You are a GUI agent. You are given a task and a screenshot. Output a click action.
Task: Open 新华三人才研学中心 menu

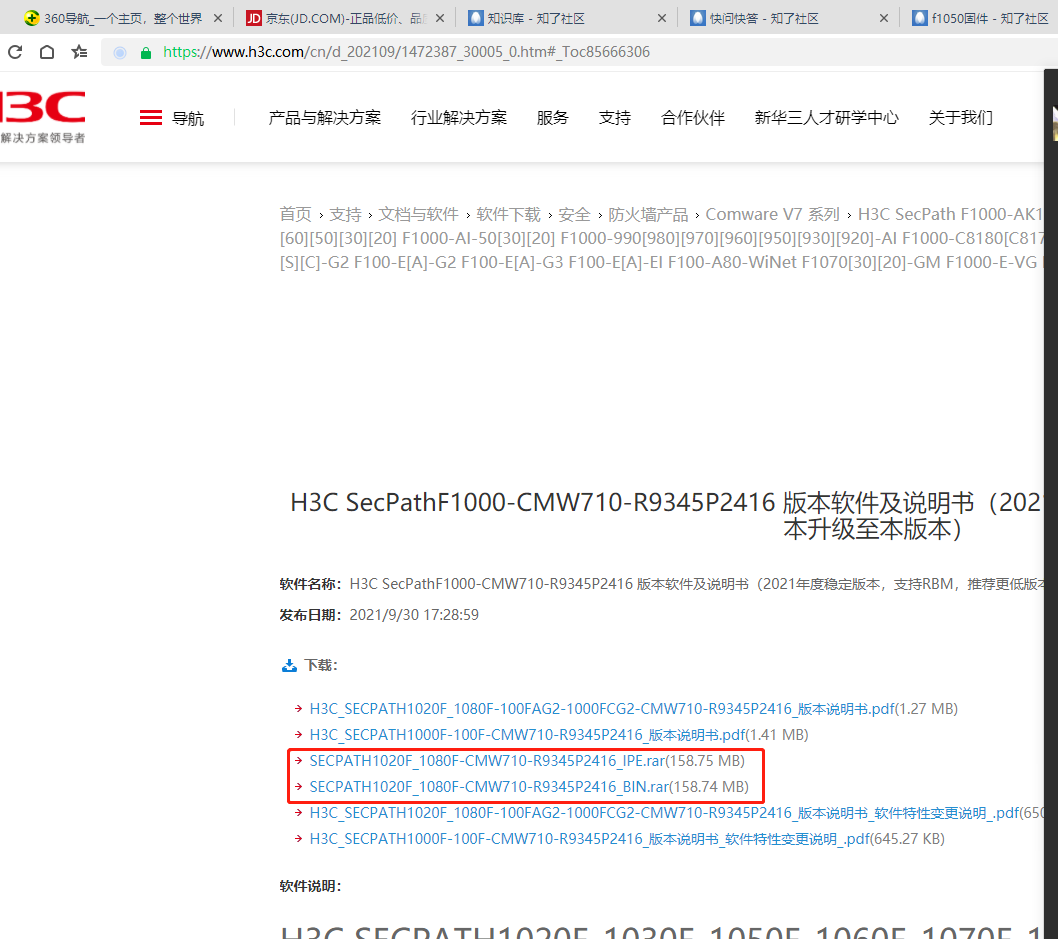click(827, 118)
